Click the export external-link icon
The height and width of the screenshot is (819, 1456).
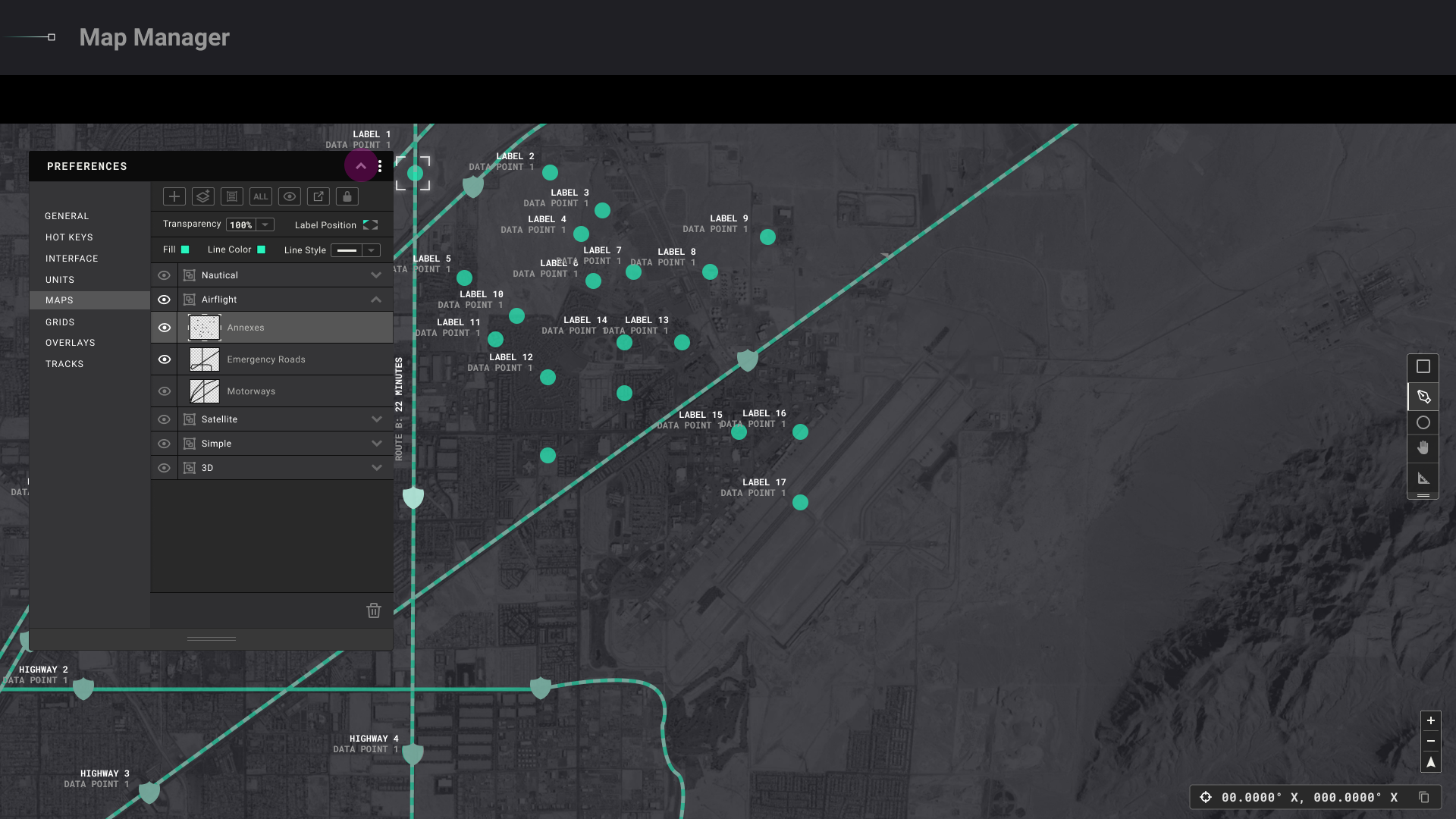pyautogui.click(x=318, y=196)
